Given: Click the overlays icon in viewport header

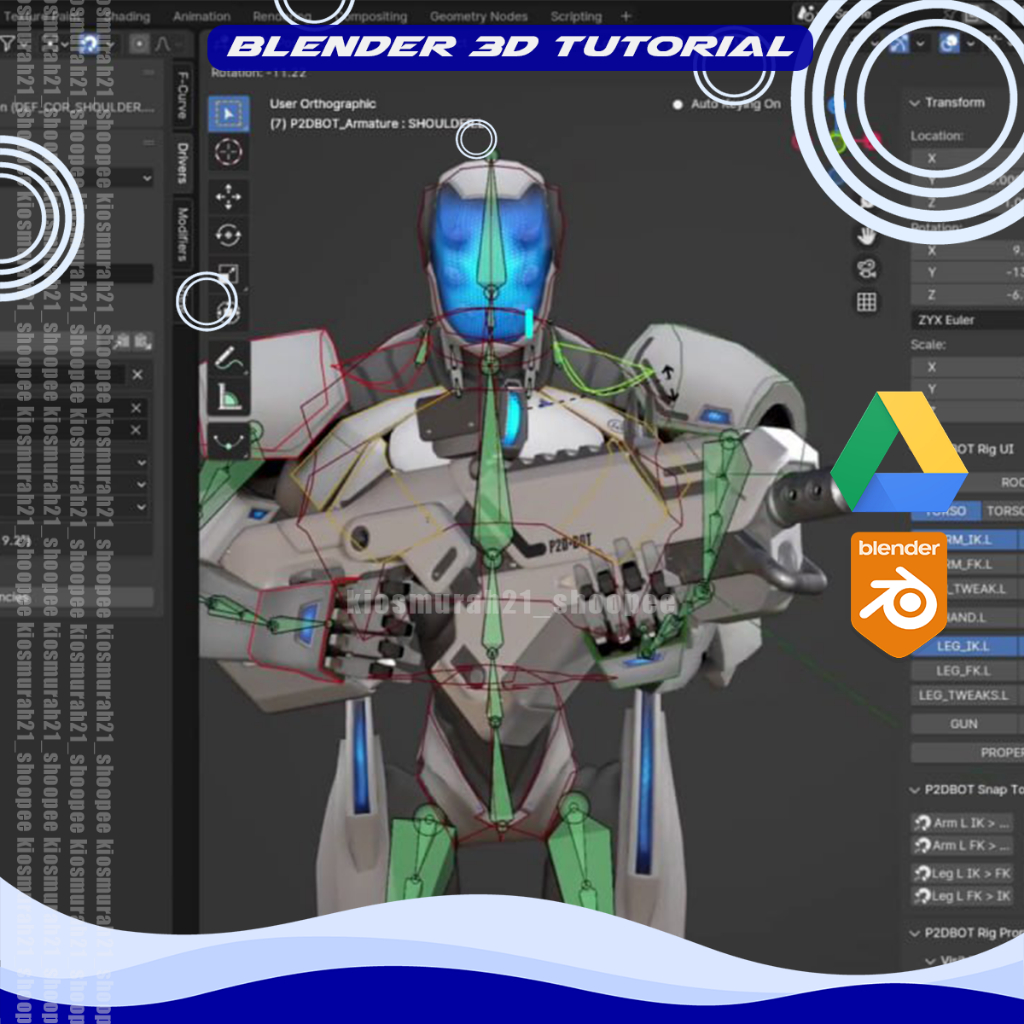Looking at the screenshot, I should click(x=899, y=43).
